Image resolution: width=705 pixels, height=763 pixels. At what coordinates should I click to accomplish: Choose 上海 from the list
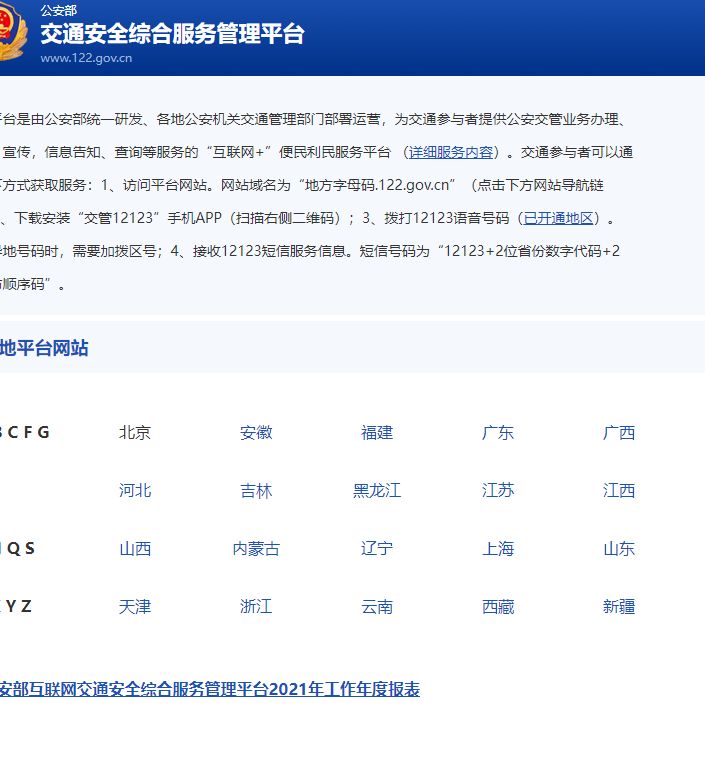point(498,548)
